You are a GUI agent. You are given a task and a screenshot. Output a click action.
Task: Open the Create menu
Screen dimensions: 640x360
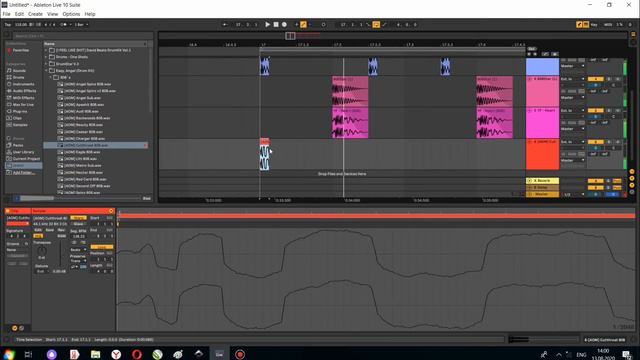(x=35, y=14)
